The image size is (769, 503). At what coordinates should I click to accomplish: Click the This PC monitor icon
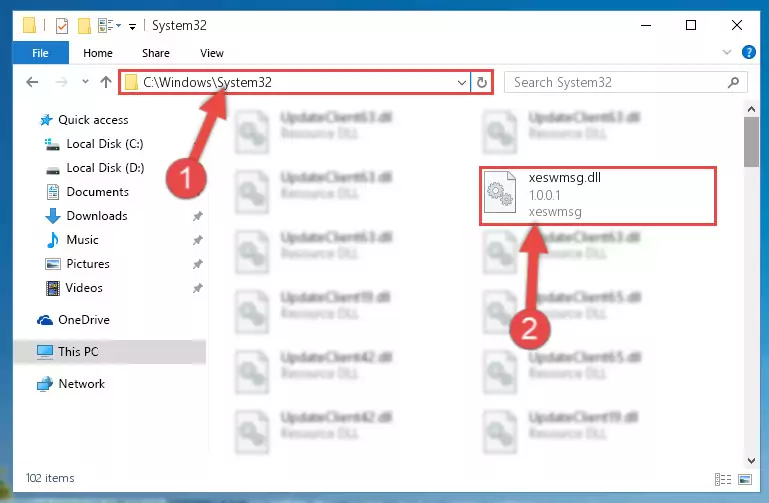[45, 352]
